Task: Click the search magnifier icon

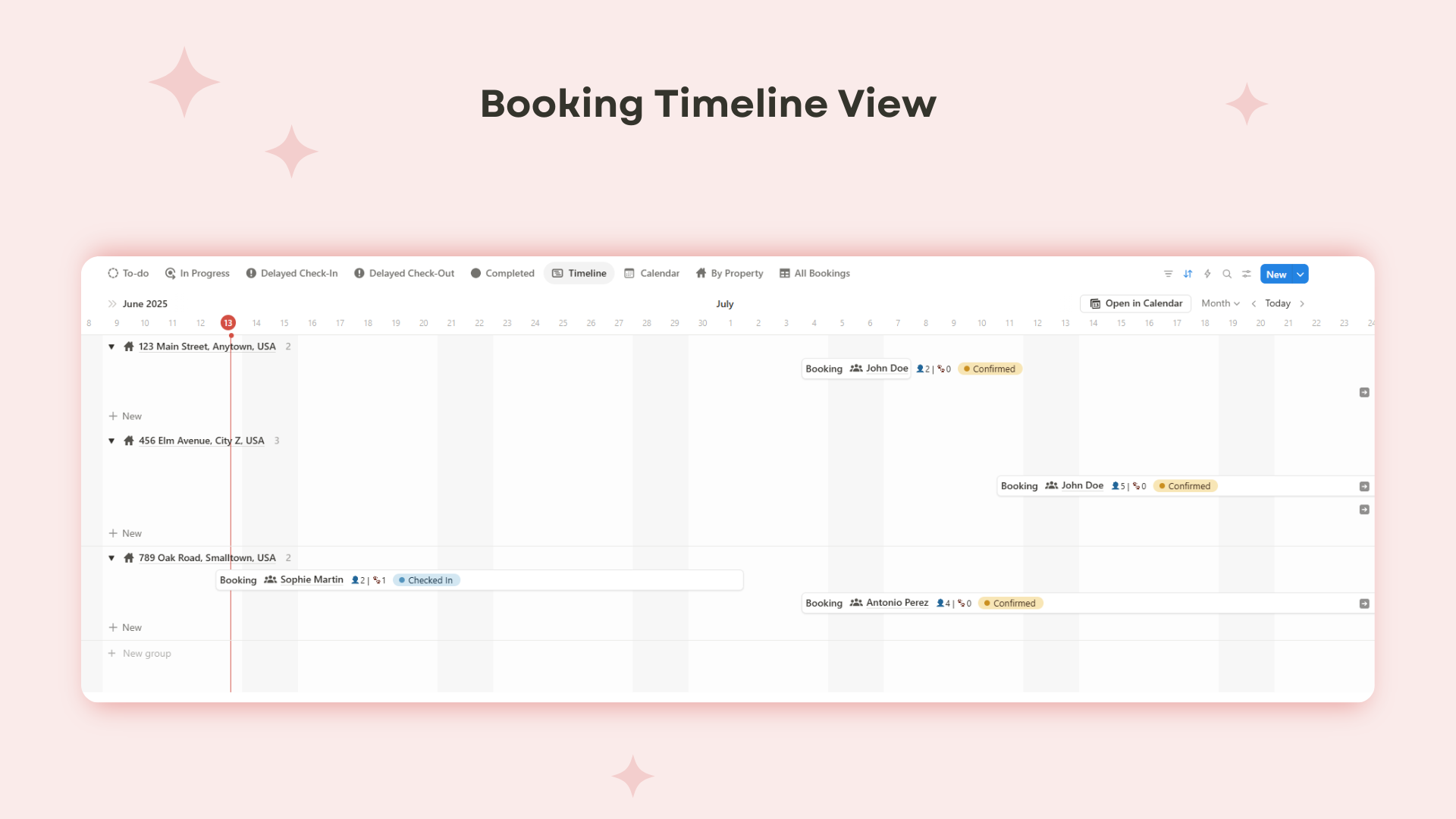Action: coord(1227,274)
